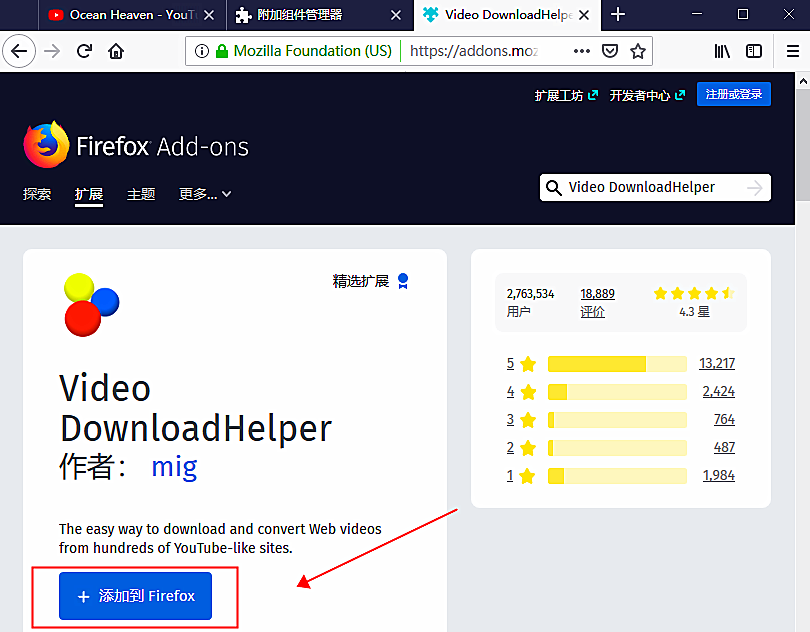The width and height of the screenshot is (810, 632).
Task: Bookmark this page with the star icon
Action: coord(638,51)
